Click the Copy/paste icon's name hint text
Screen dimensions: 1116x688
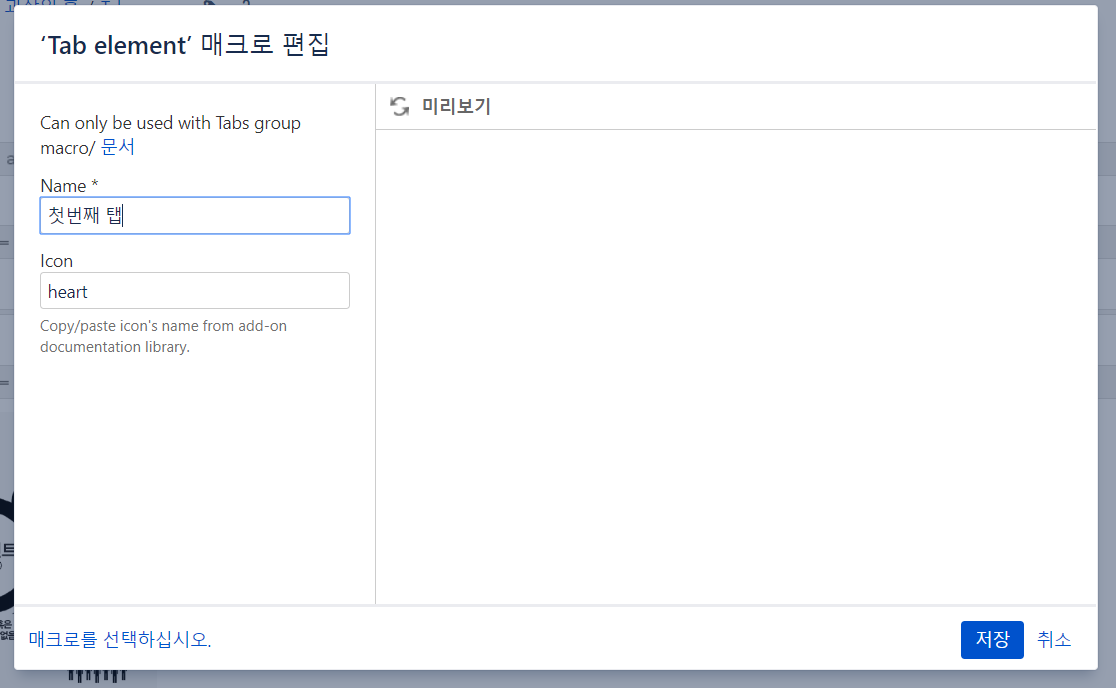click(x=164, y=337)
